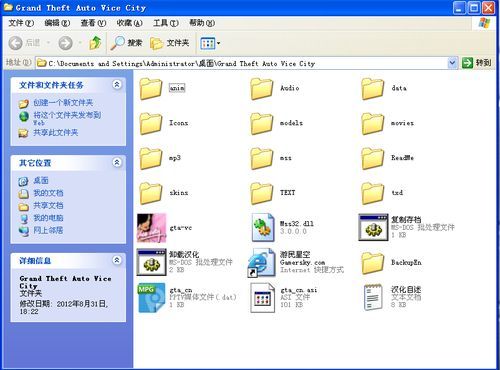Select the gta-vc executable icon
This screenshot has width=500, height=370.
coord(151,228)
